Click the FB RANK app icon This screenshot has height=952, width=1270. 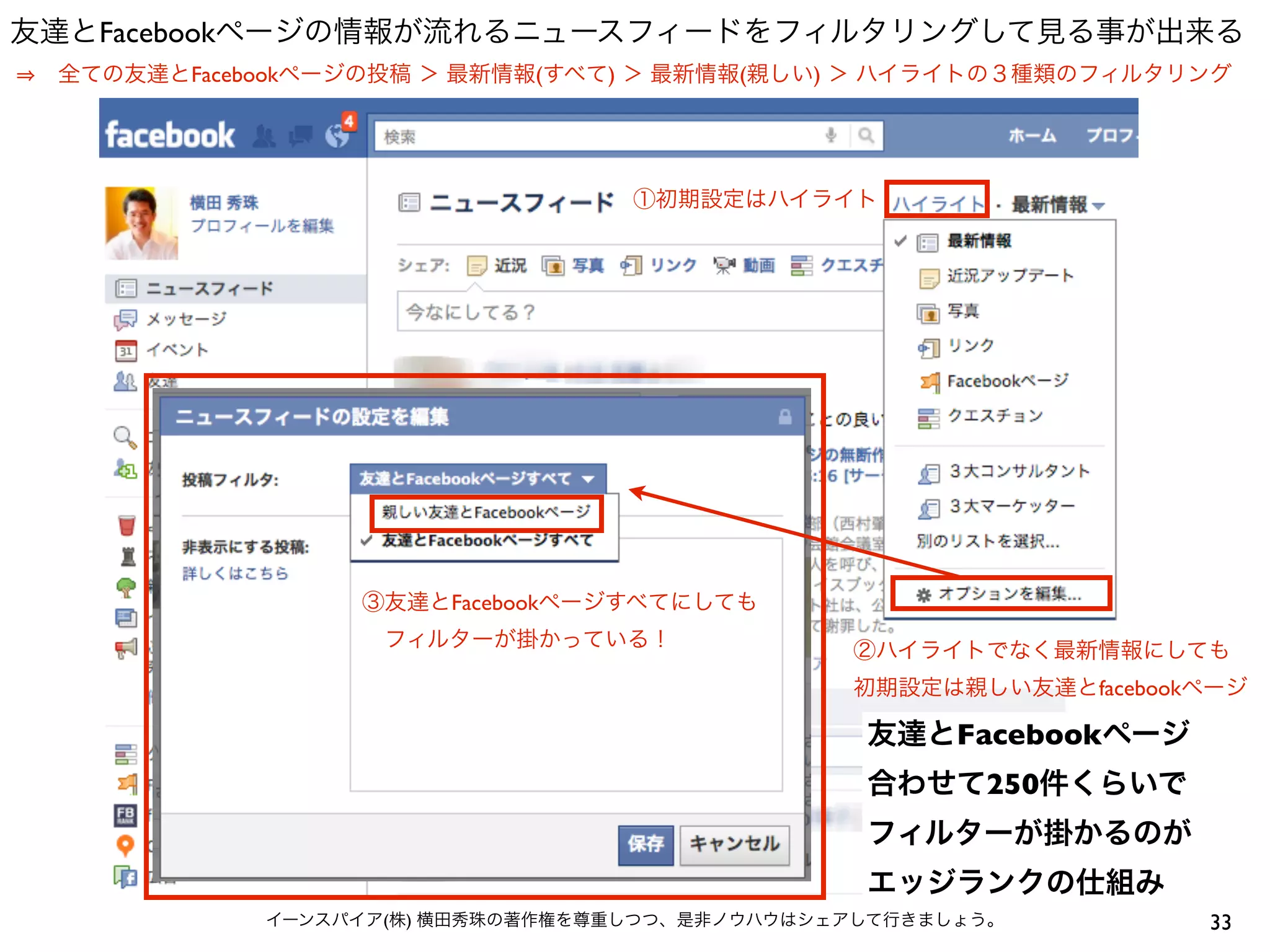tap(126, 815)
